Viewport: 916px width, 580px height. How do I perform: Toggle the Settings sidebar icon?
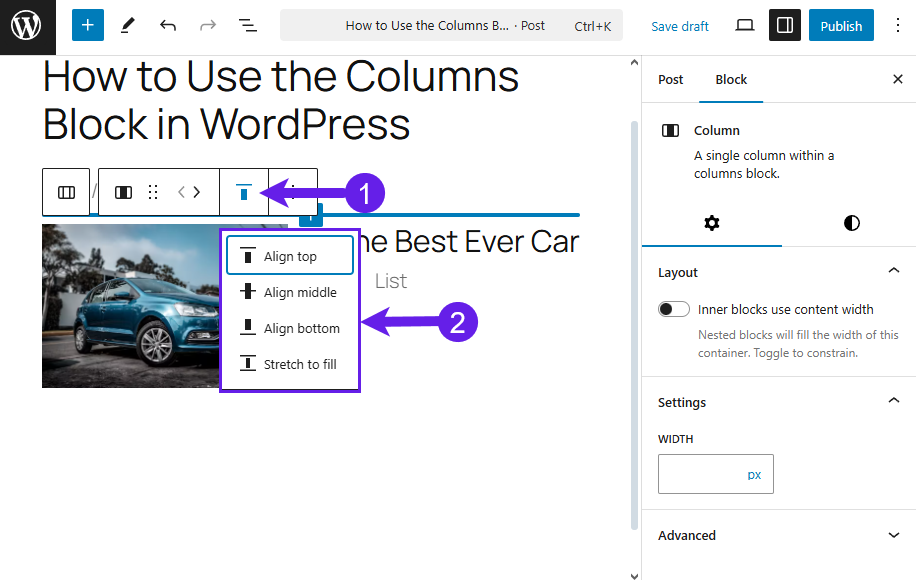pos(785,26)
